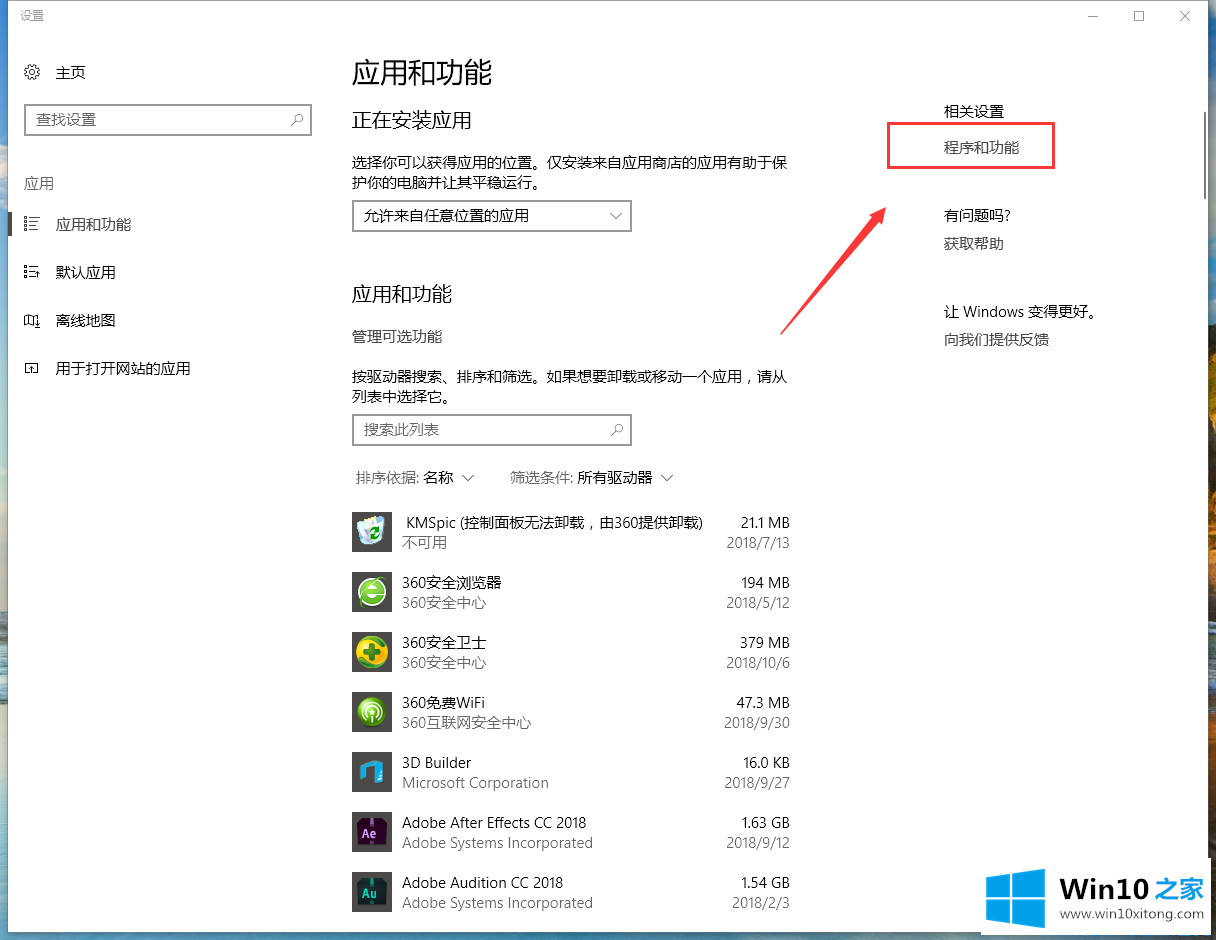Image resolution: width=1216 pixels, height=940 pixels.
Task: Click the 360安全浏览器 app icon
Action: [x=372, y=592]
